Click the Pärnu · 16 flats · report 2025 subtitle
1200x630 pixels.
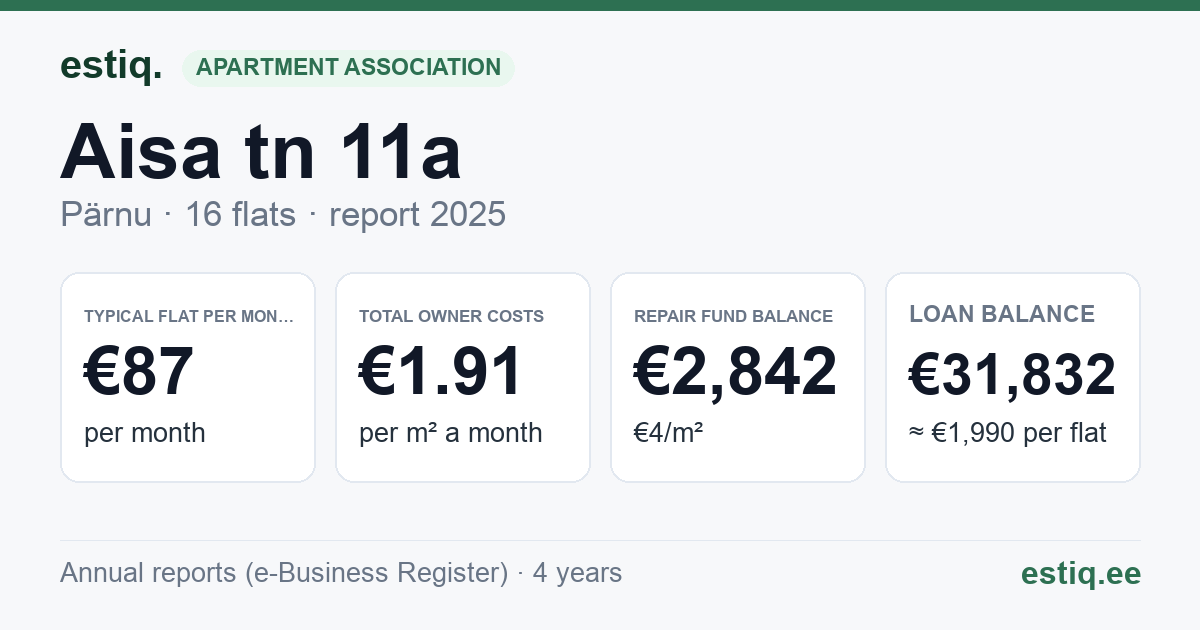tap(283, 215)
